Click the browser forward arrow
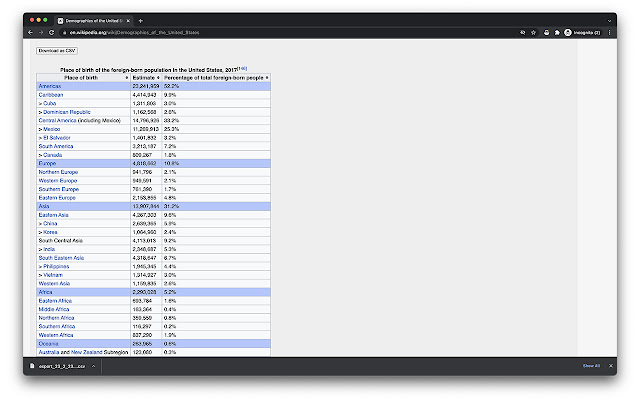Image resolution: width=640 pixels, height=400 pixels. pyautogui.click(x=40, y=33)
